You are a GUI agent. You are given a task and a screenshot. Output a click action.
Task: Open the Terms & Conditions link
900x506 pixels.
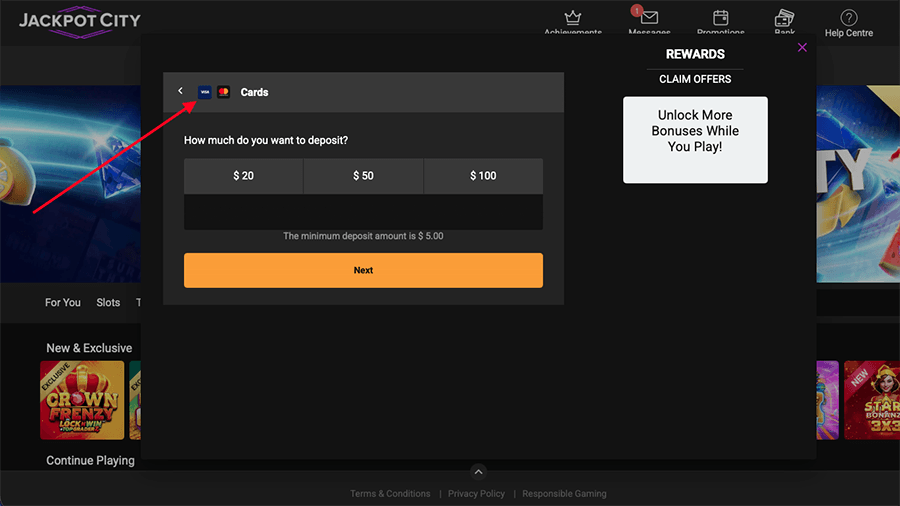tap(390, 493)
